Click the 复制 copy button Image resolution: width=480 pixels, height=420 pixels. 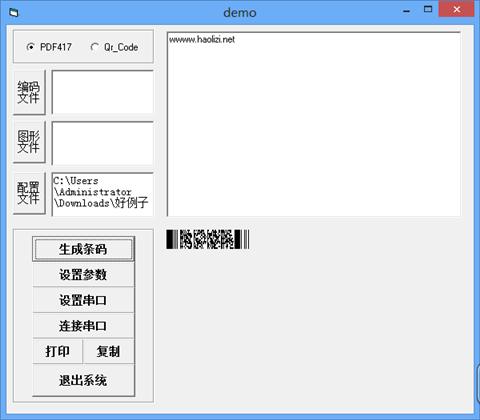[x=109, y=351]
